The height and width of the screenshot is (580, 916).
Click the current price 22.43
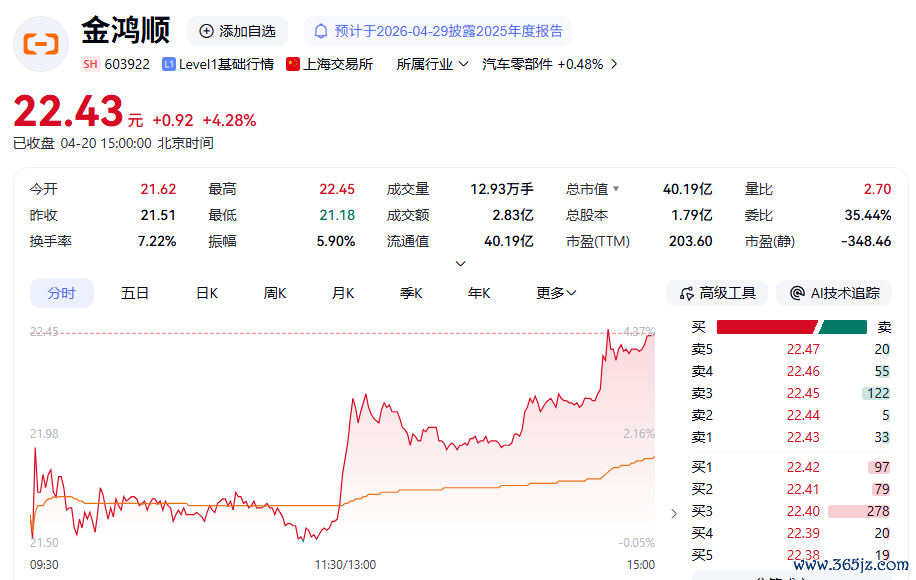68,111
